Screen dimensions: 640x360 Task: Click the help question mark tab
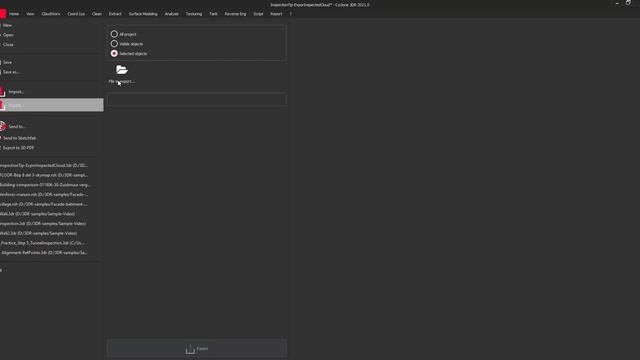(x=291, y=14)
